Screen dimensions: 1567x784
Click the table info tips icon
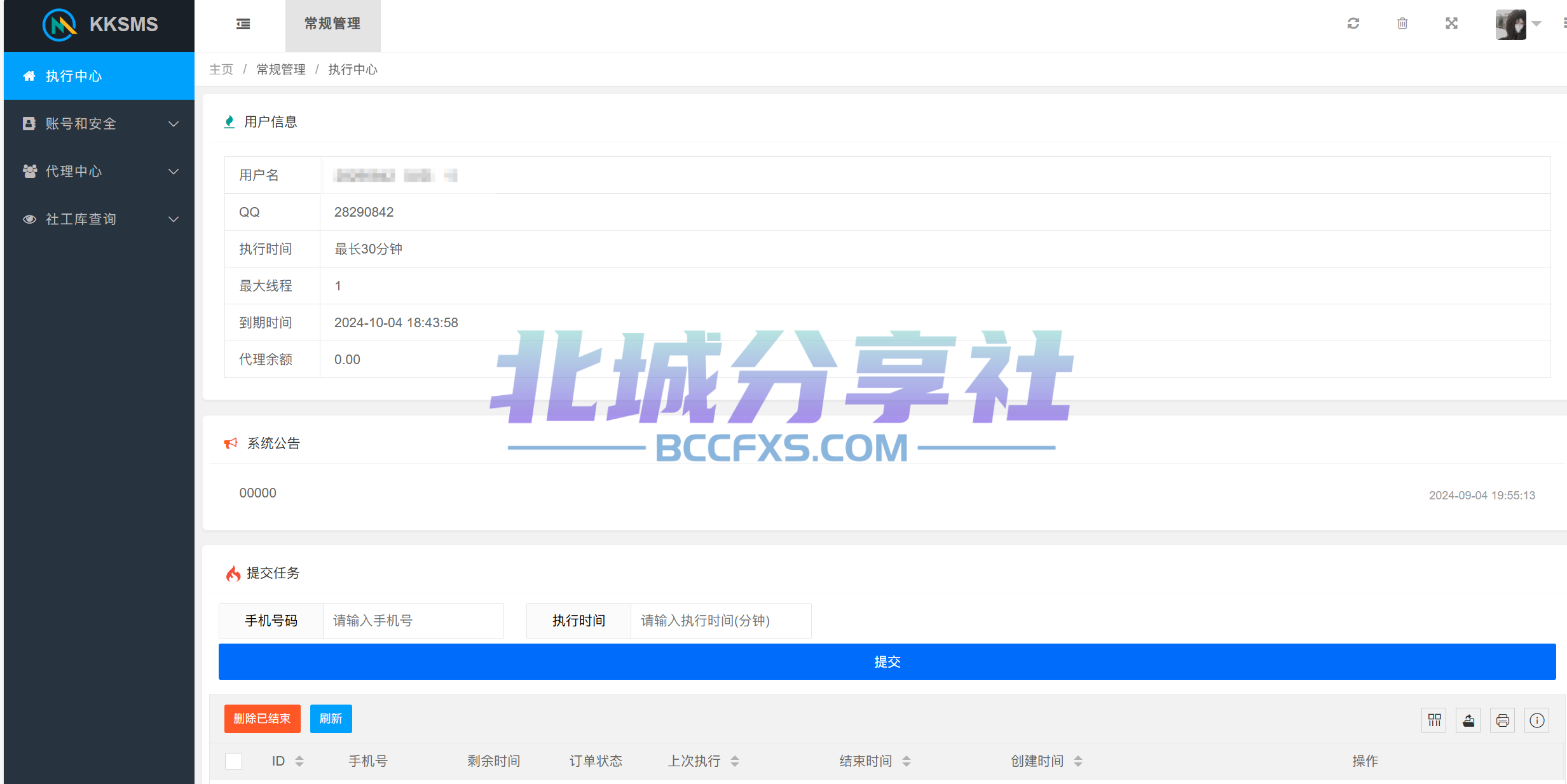click(x=1537, y=720)
